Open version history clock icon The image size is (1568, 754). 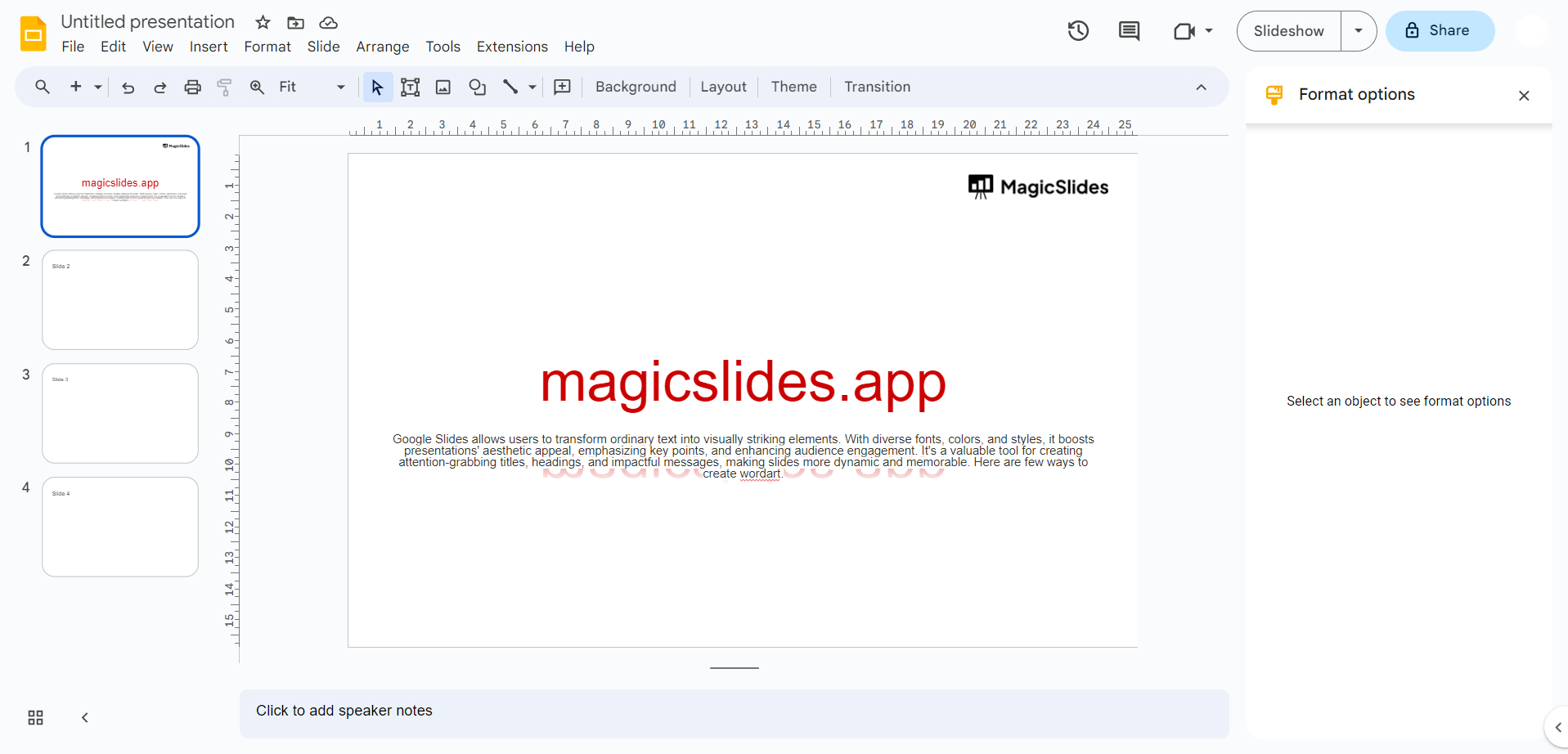coord(1078,31)
